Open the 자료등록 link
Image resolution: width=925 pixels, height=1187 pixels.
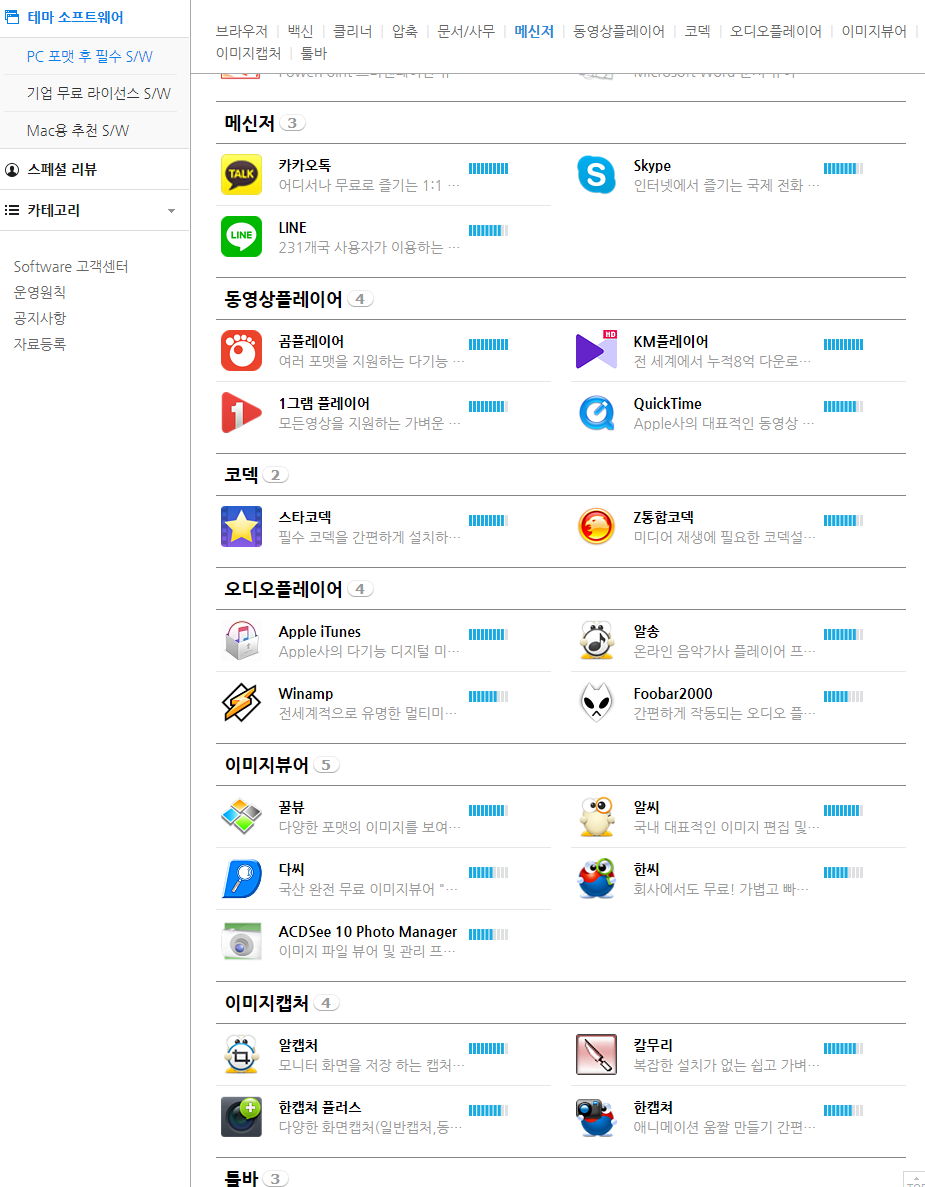pos(39,344)
